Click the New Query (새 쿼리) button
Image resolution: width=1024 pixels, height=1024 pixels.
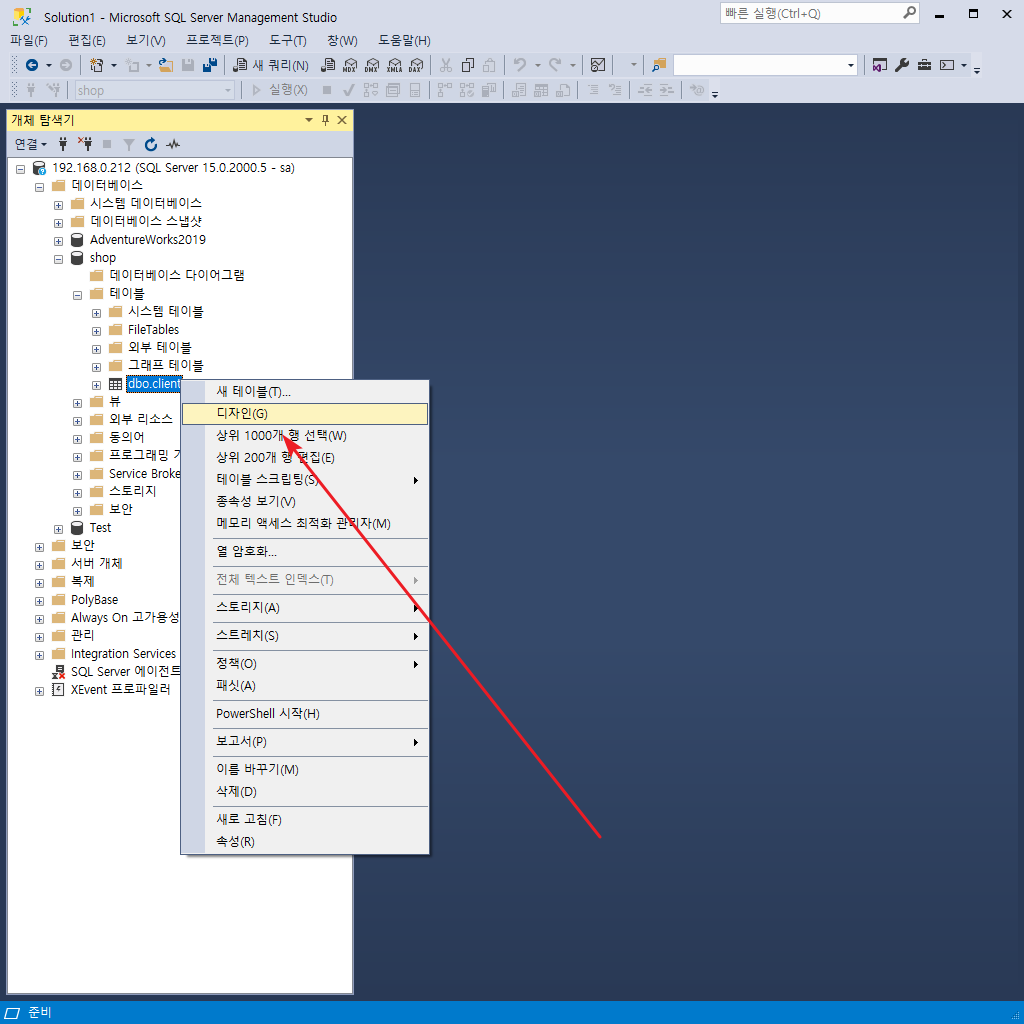270,65
